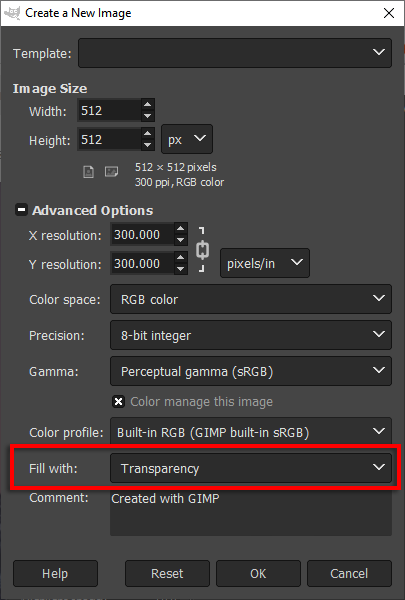This screenshot has height=600, width=405.
Task: Increase Width with the up arrow
Action: [147, 104]
